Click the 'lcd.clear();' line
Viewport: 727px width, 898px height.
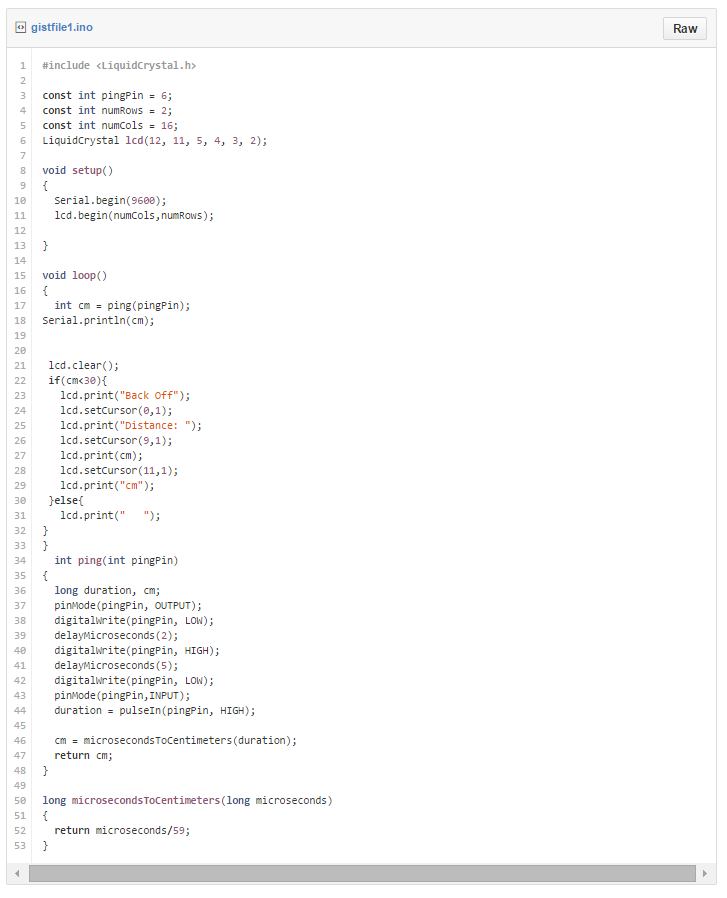click(x=84, y=365)
